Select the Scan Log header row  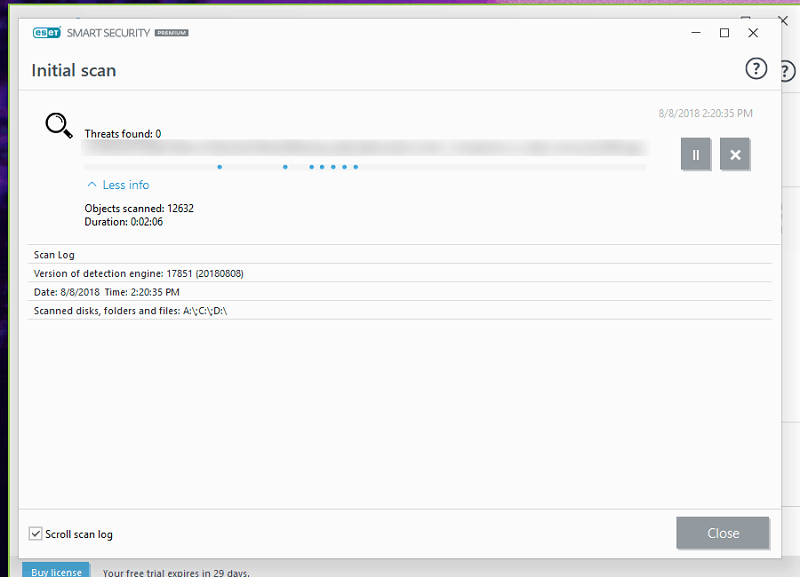(55, 255)
